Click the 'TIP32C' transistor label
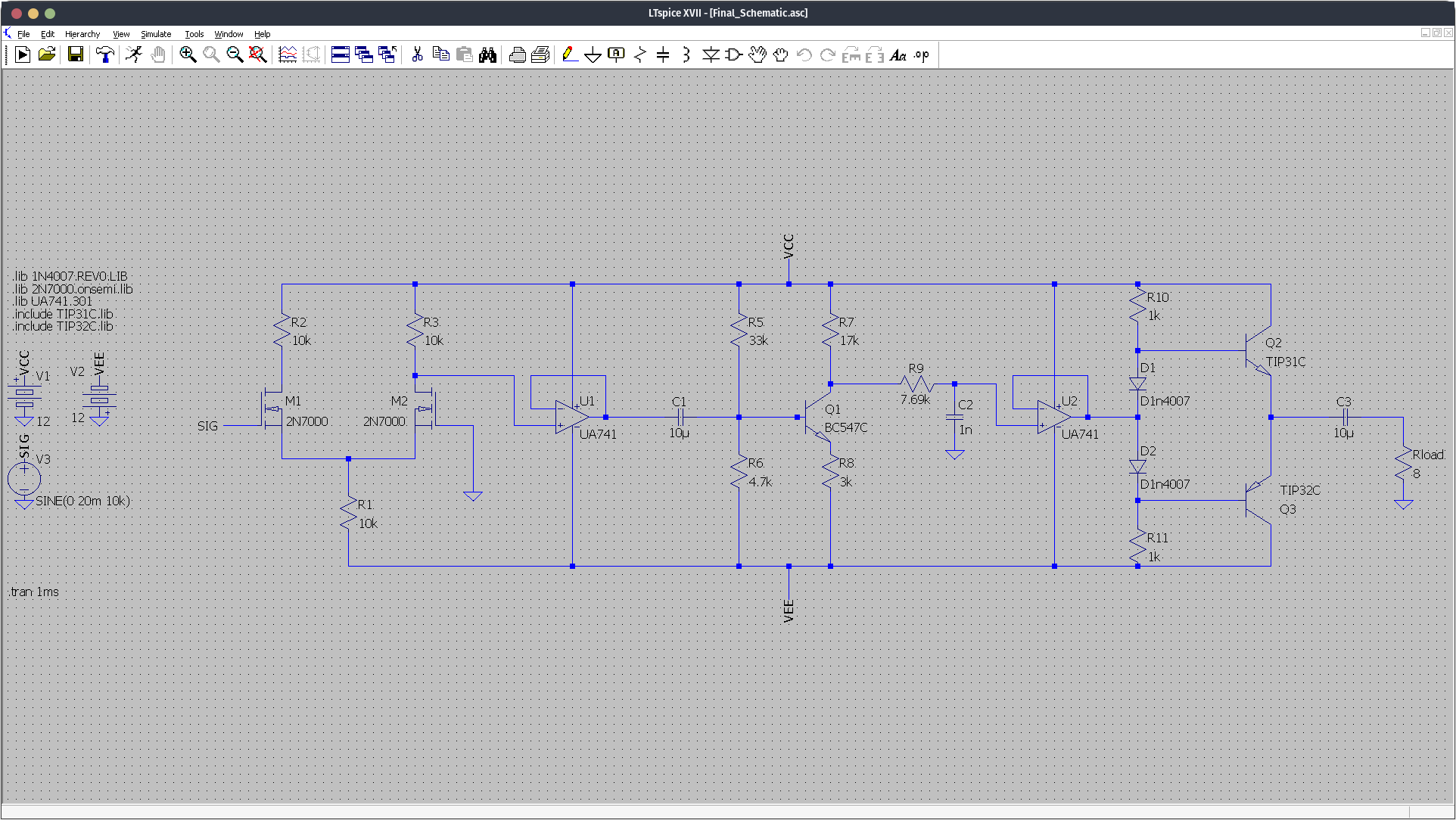1456x820 pixels. [1300, 490]
